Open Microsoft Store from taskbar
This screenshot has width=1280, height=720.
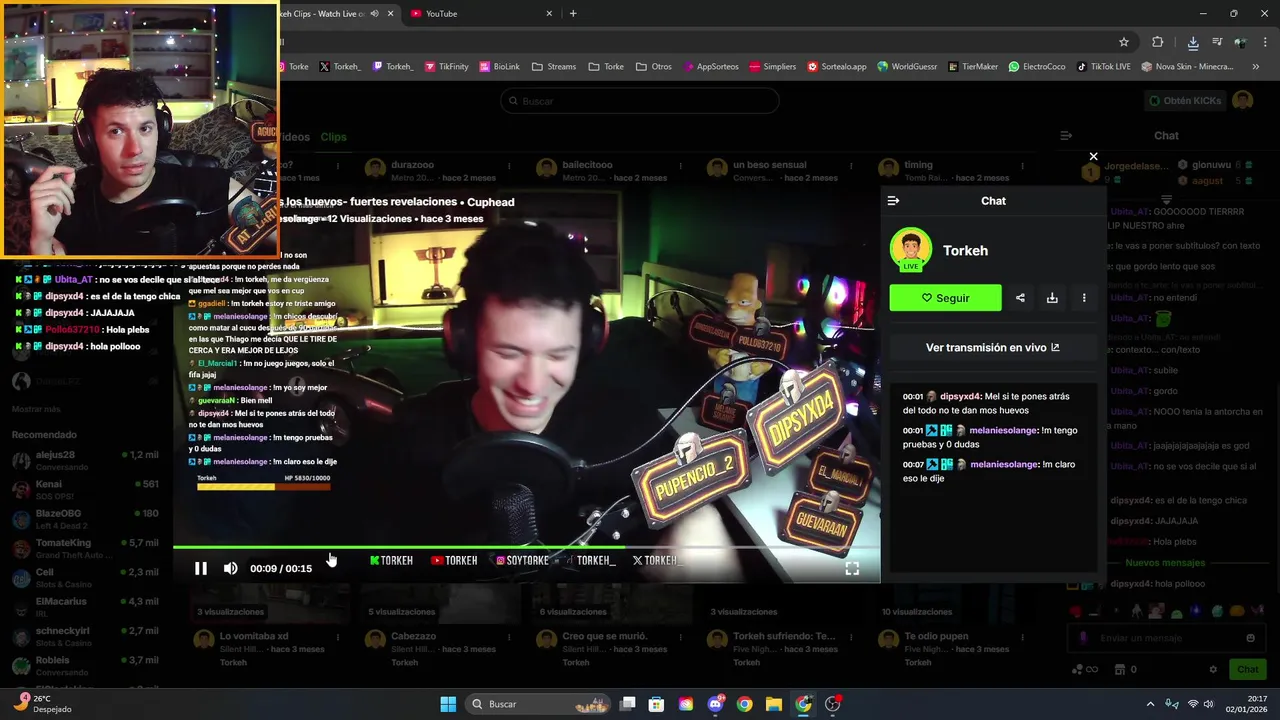coord(656,704)
